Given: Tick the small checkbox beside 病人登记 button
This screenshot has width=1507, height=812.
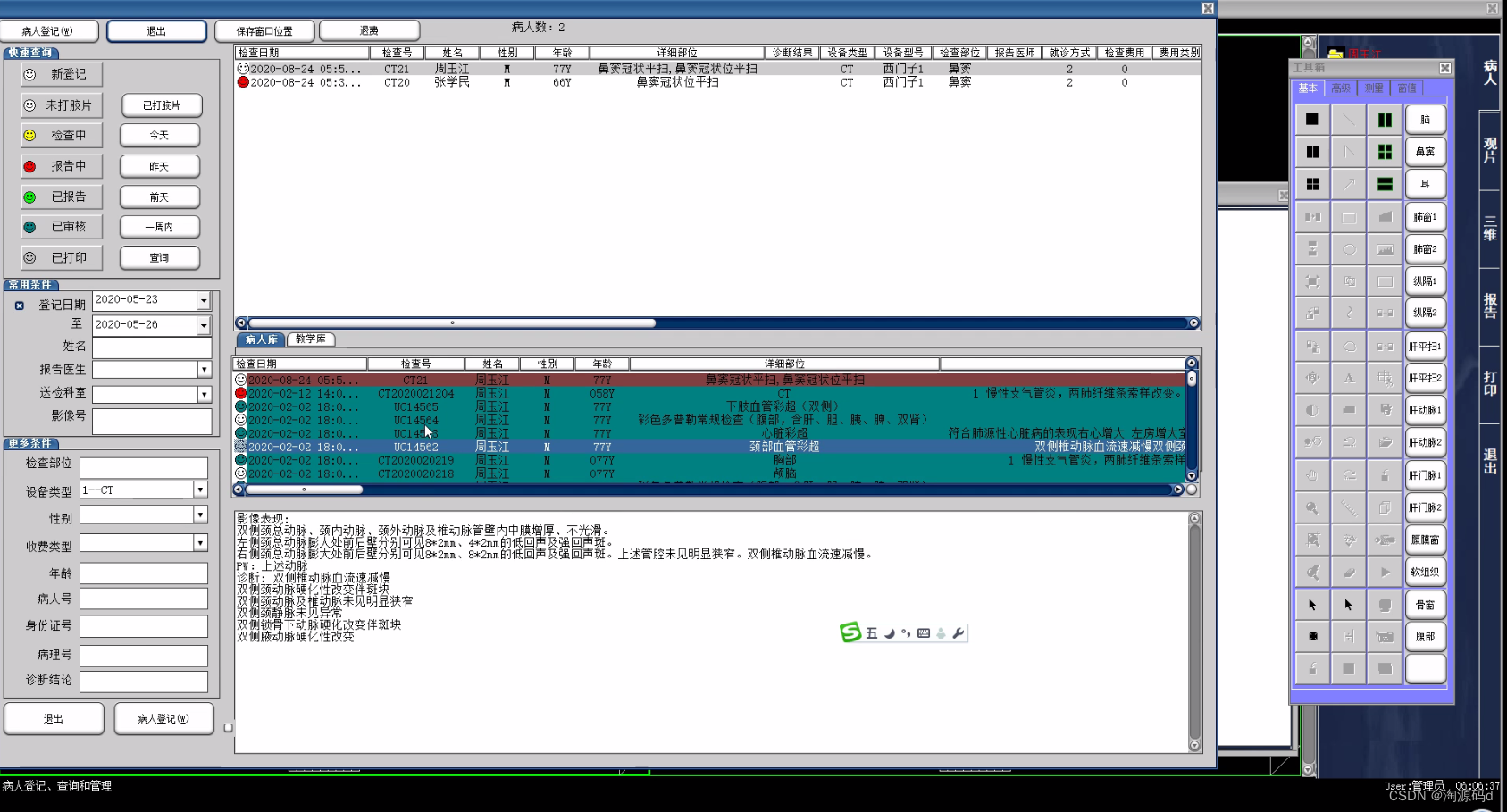Looking at the screenshot, I should point(228,728).
